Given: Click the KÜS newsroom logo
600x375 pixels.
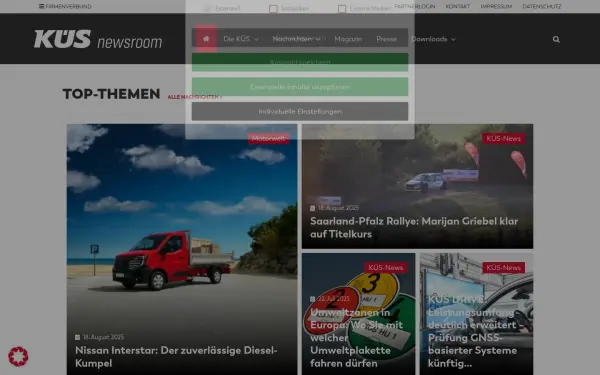Looking at the screenshot, I should [x=98, y=39].
